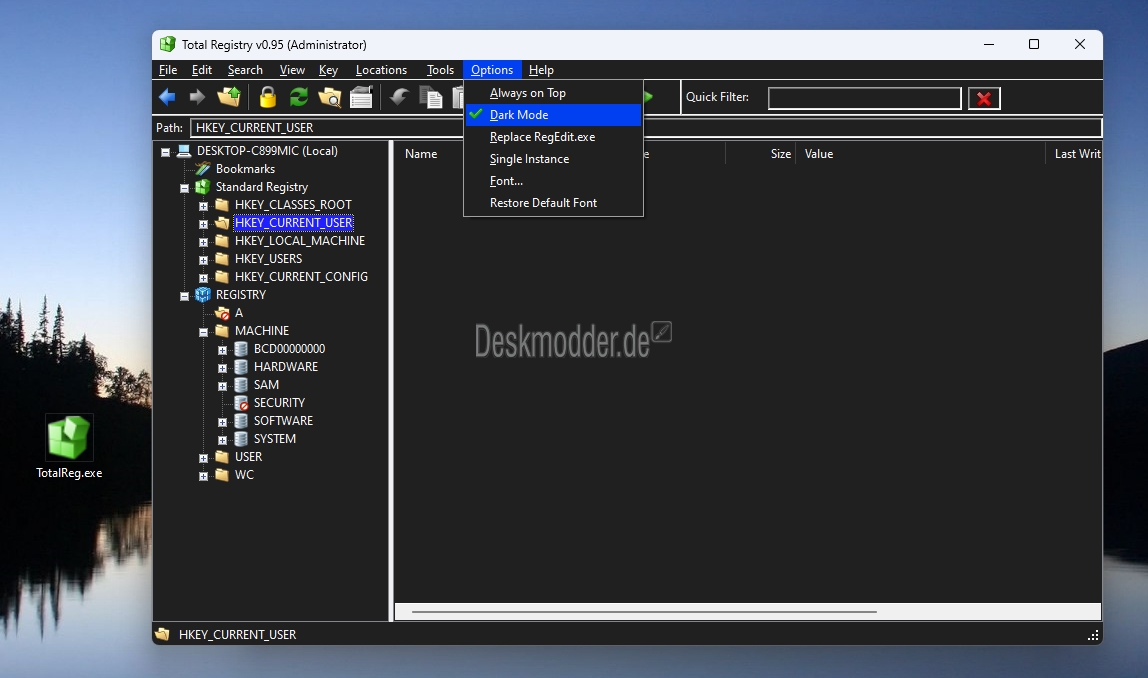Screen dimensions: 1148x678
Task: Open the Help menu
Action: (x=541, y=70)
